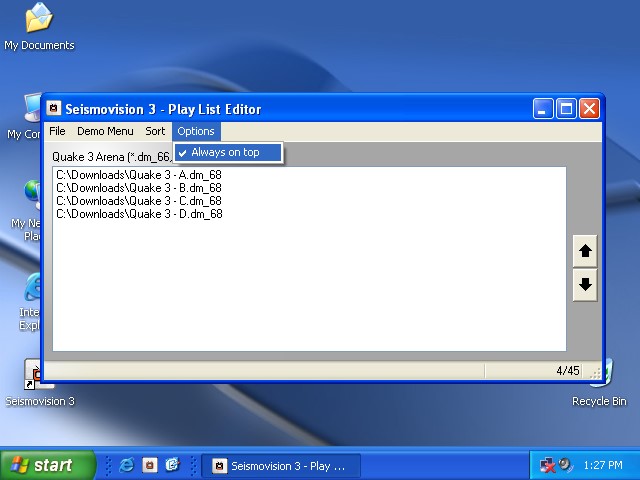This screenshot has width=640, height=480.
Task: Uncheck the Always on top option
Action: coord(227,153)
